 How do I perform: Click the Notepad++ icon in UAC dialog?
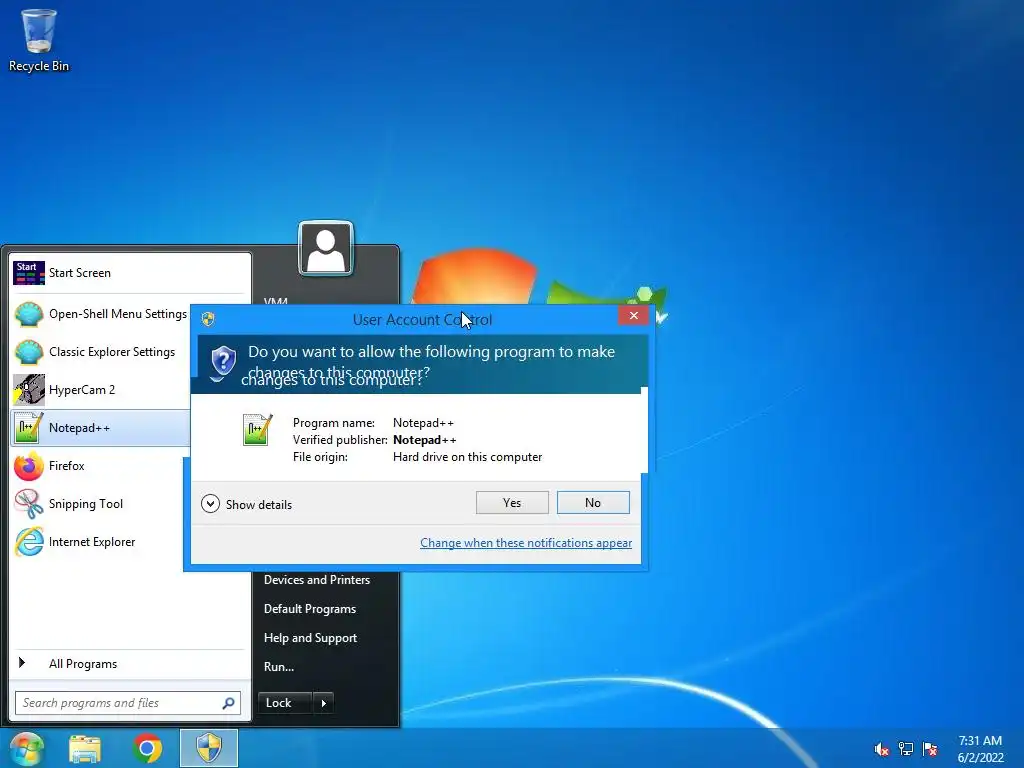tap(257, 430)
